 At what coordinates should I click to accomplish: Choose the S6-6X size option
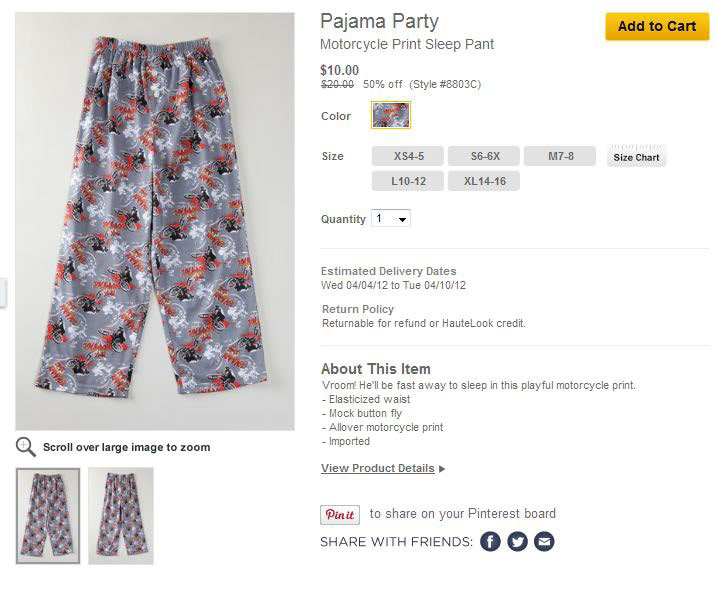tap(483, 156)
